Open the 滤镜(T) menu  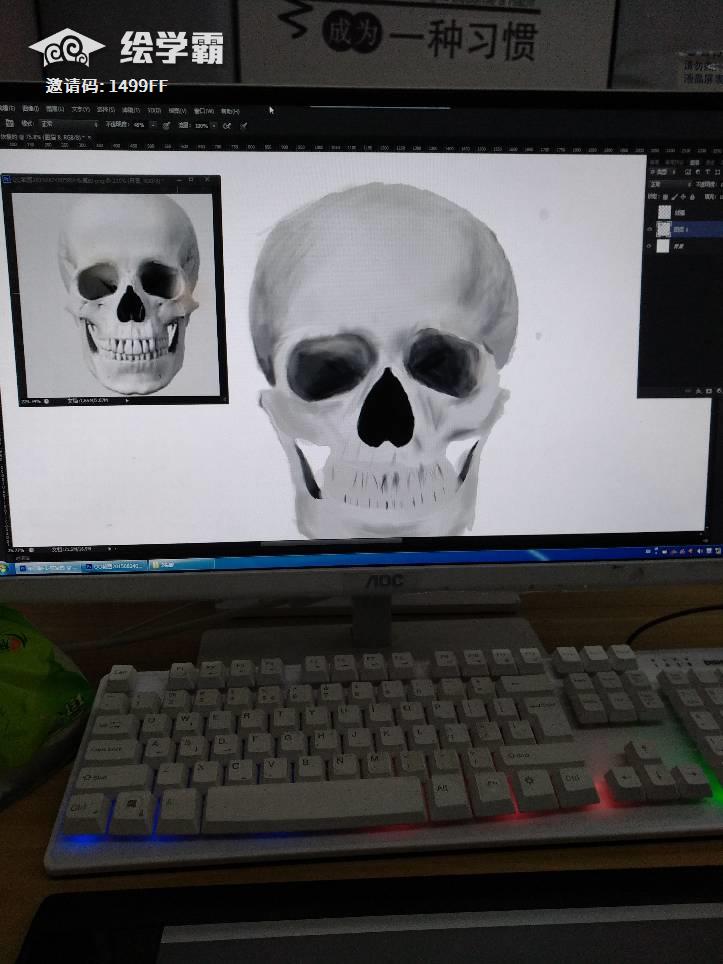(x=131, y=109)
